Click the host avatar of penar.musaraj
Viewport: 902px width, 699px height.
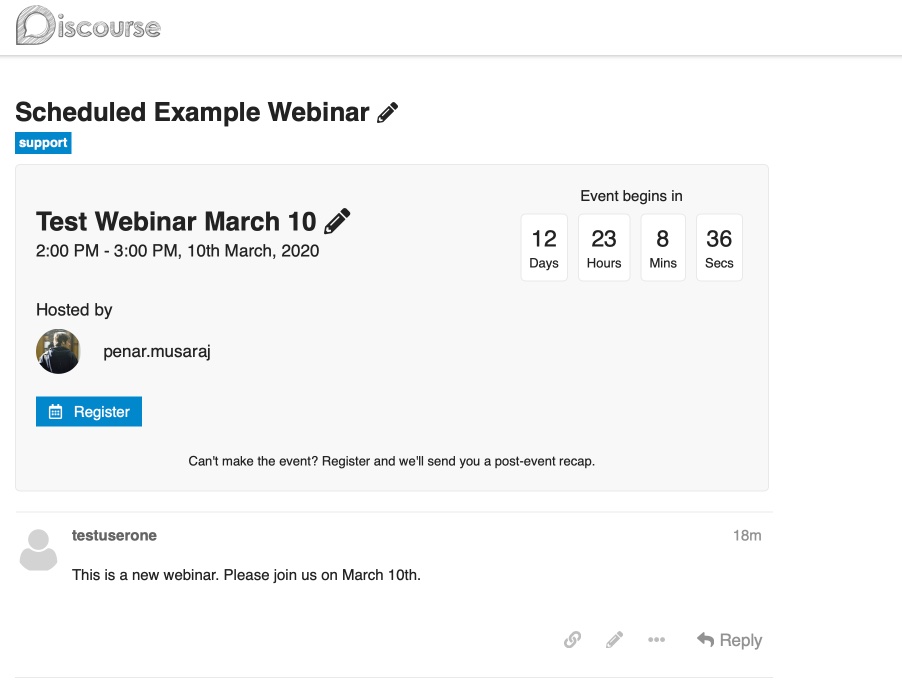pos(58,352)
